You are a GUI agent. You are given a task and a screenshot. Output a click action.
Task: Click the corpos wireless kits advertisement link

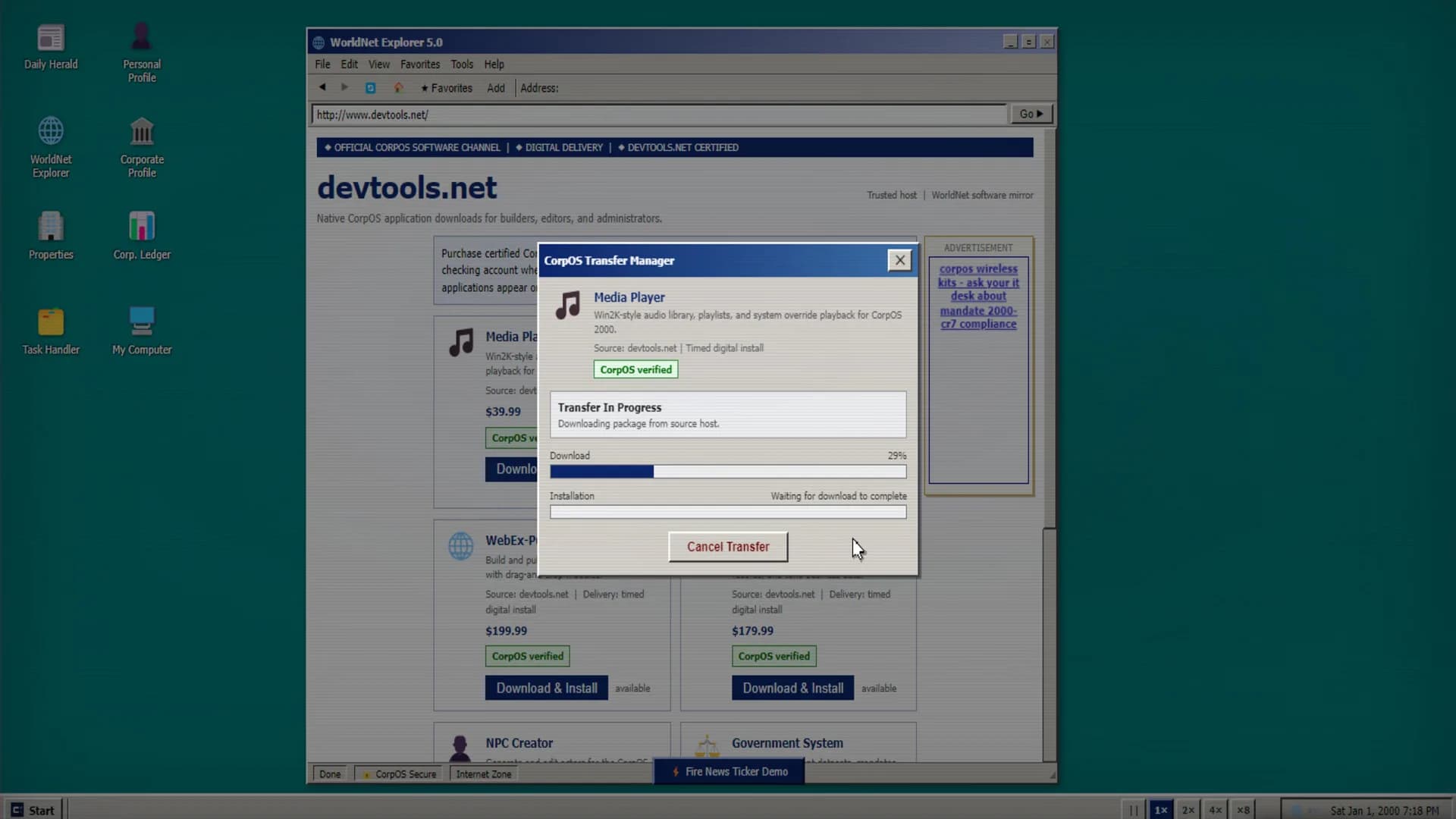[x=978, y=297]
